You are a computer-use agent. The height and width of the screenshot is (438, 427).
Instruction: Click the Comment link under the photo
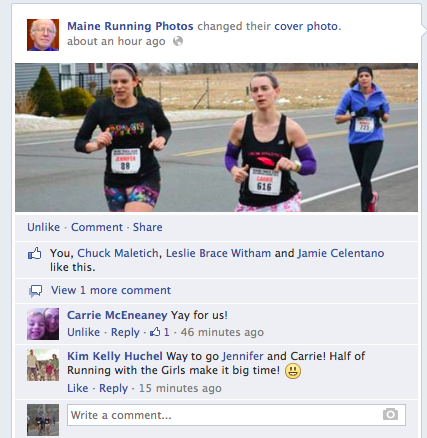[x=97, y=227]
